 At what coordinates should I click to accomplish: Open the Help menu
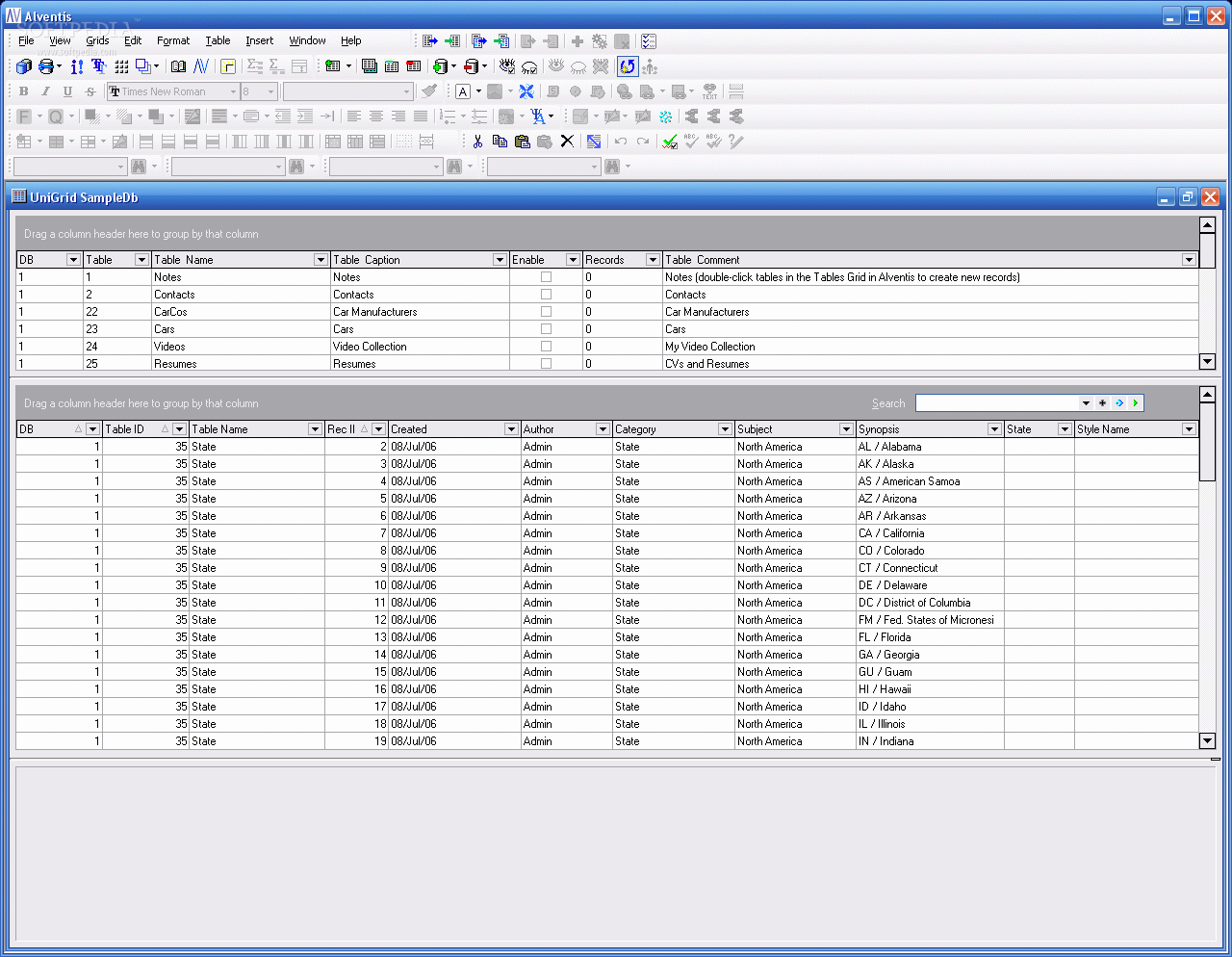[x=351, y=40]
